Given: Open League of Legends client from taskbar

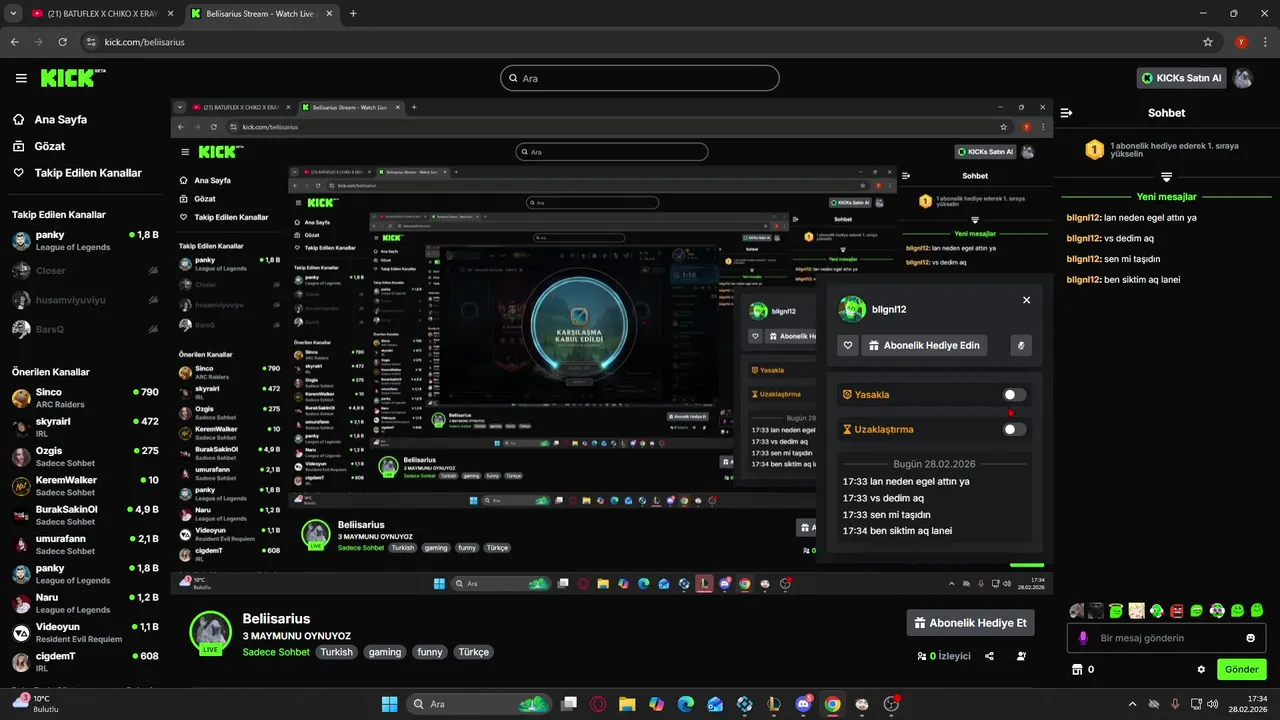Looking at the screenshot, I should click(773, 704).
